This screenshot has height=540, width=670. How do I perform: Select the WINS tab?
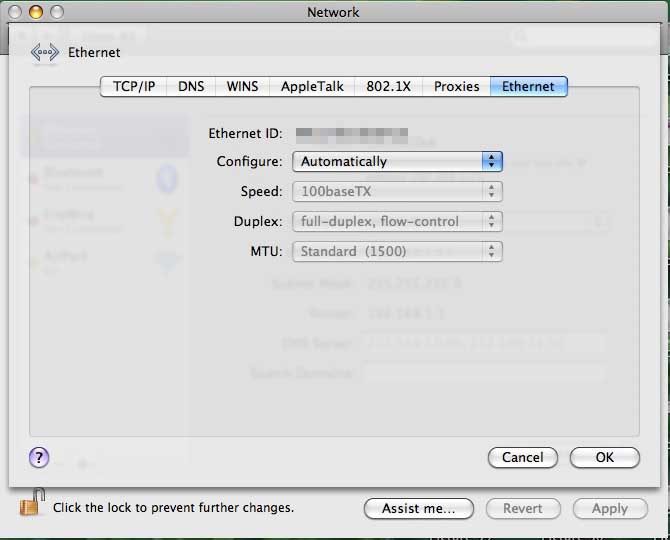[242, 87]
